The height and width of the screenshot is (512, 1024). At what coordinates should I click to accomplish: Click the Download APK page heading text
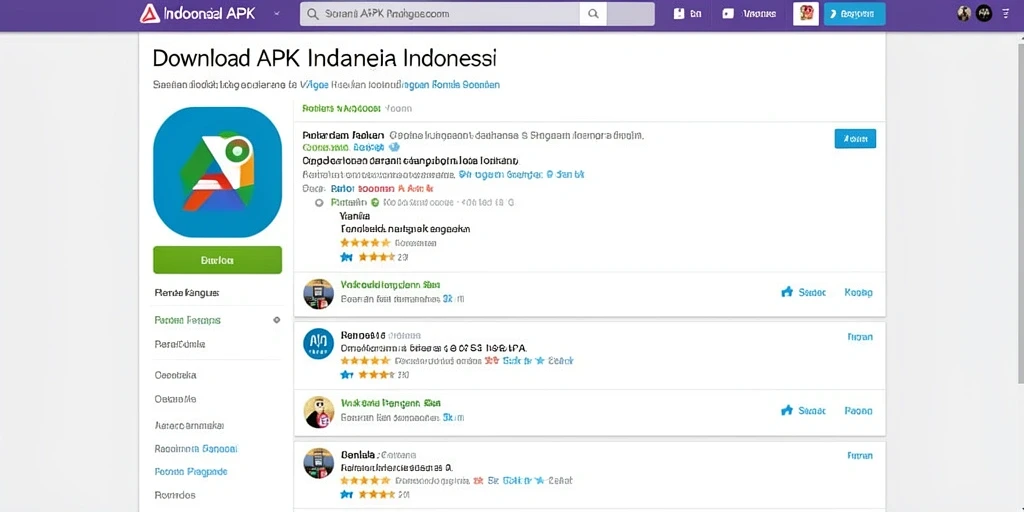pos(324,57)
